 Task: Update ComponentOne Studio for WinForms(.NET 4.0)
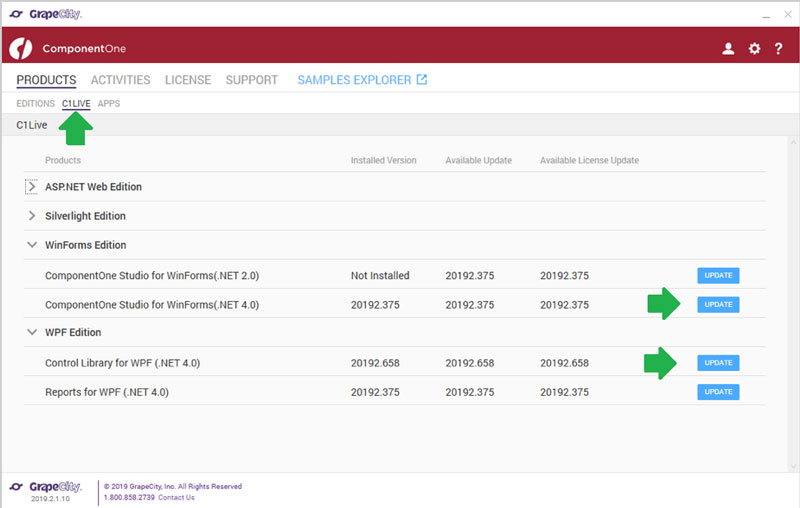click(718, 304)
